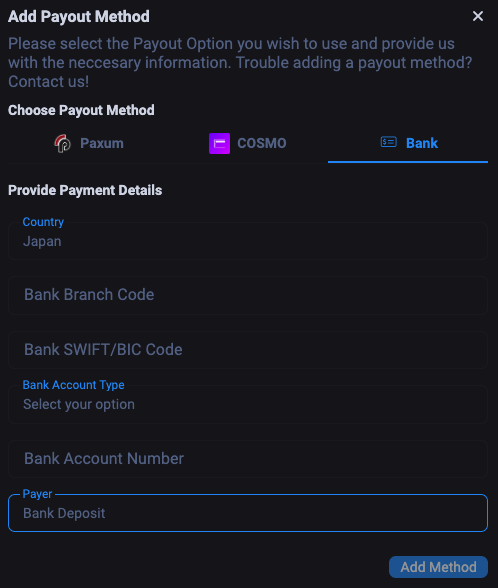This screenshot has width=498, height=588.
Task: Click the Country field label
Action: pyautogui.click(x=43, y=222)
